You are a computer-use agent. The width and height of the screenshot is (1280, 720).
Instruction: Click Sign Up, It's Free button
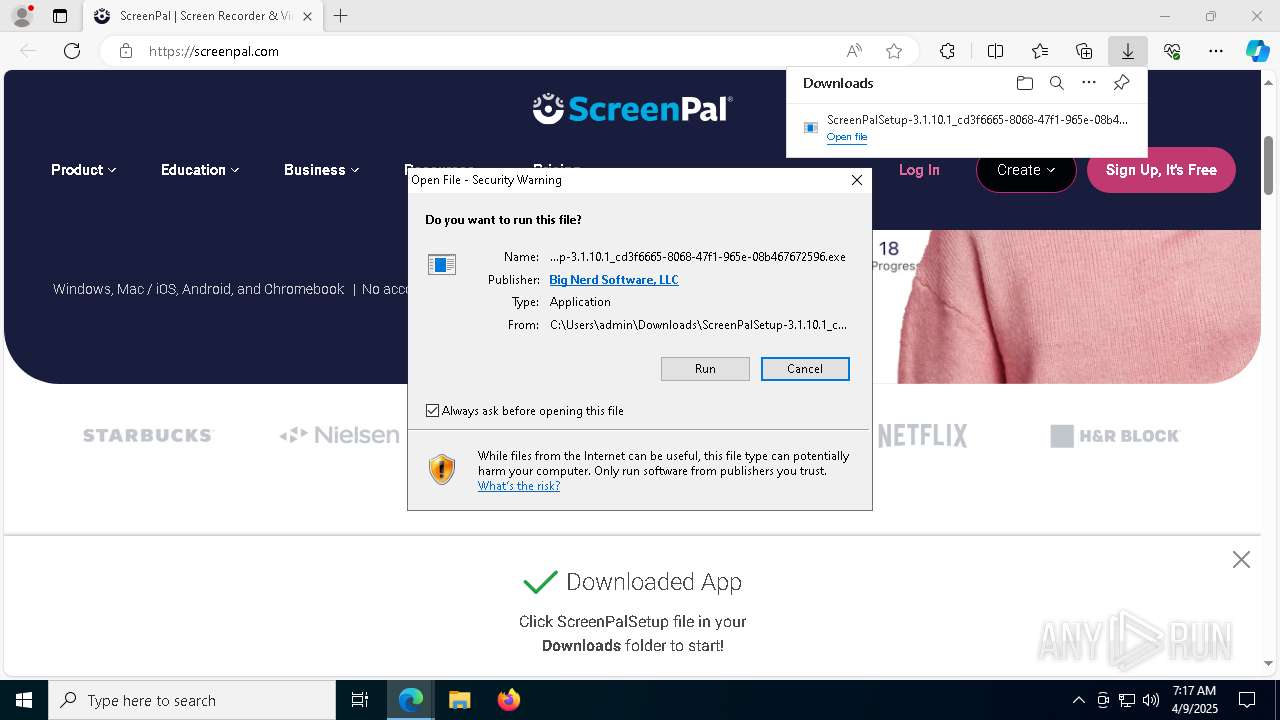(1161, 170)
